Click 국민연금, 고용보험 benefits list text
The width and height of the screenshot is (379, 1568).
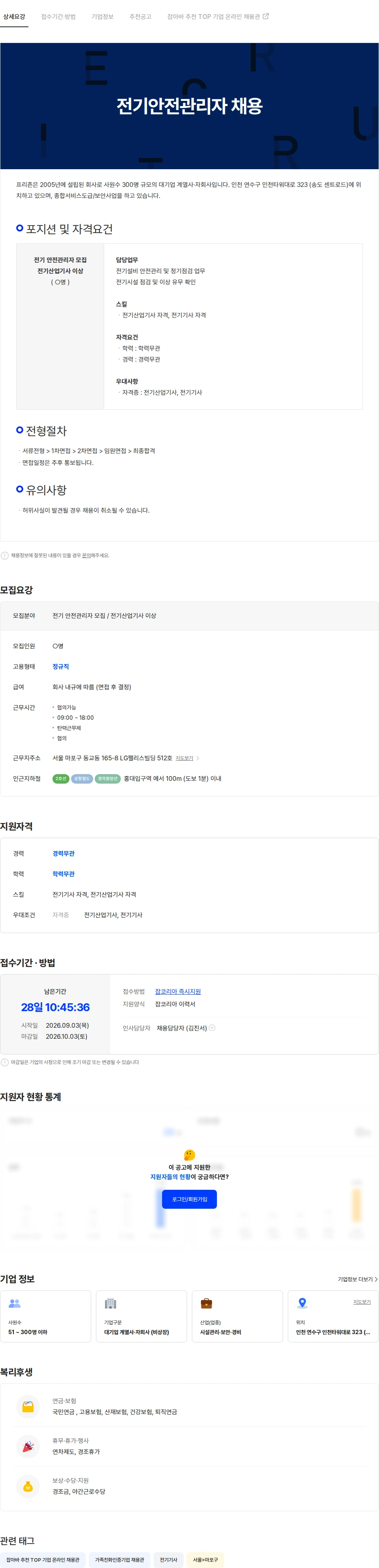[x=114, y=1411]
